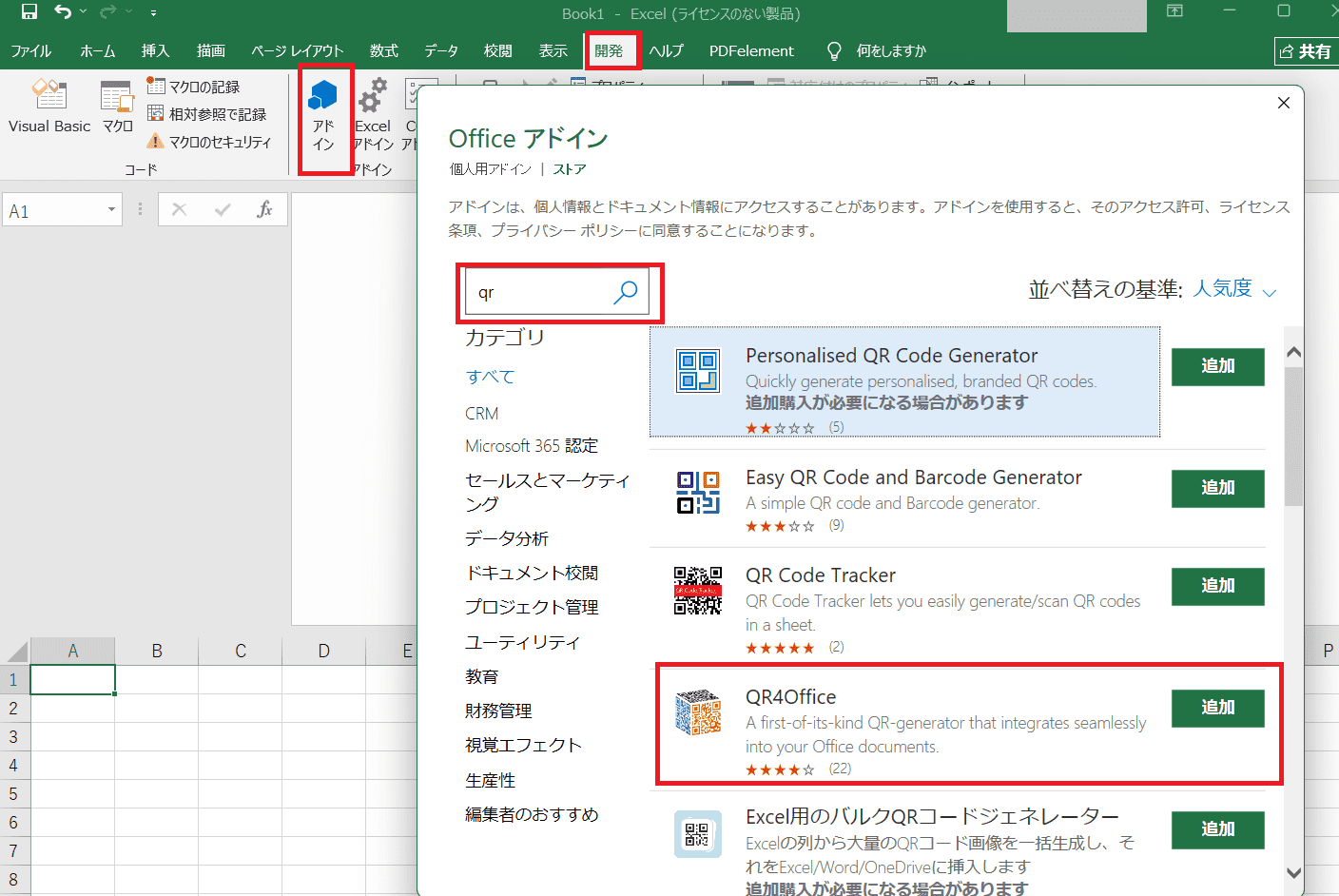Viewport: 1339px width, 896px height.
Task: Click the add-in search input field
Action: (x=537, y=292)
